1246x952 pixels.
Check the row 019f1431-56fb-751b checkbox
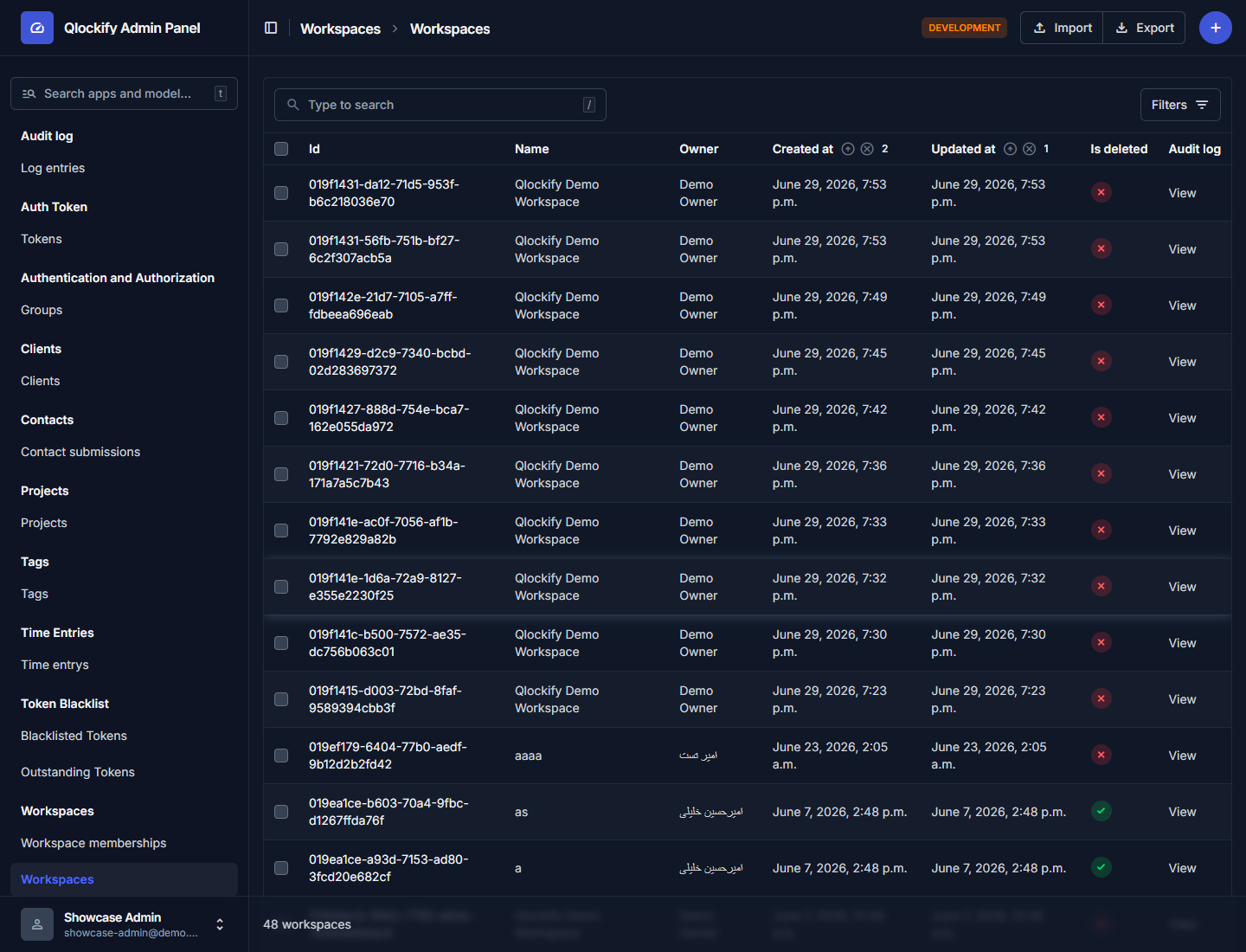[281, 249]
